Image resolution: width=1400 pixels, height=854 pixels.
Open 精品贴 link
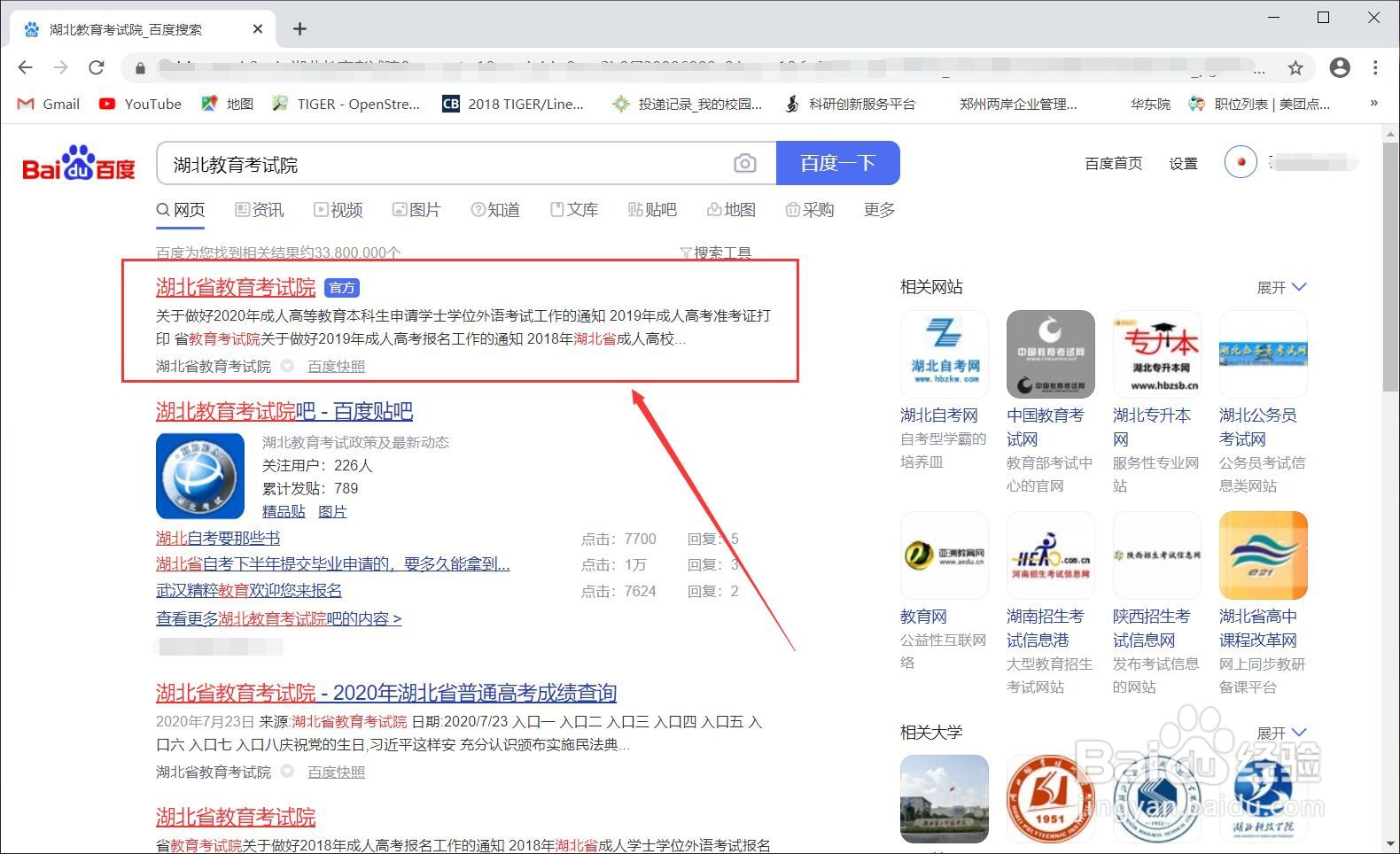284,511
